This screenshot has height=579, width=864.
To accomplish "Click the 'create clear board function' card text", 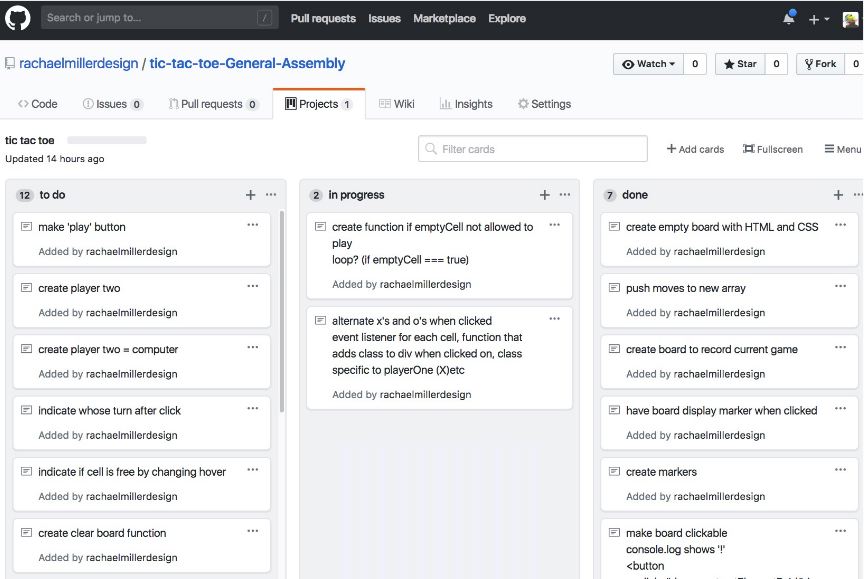I will [102, 533].
